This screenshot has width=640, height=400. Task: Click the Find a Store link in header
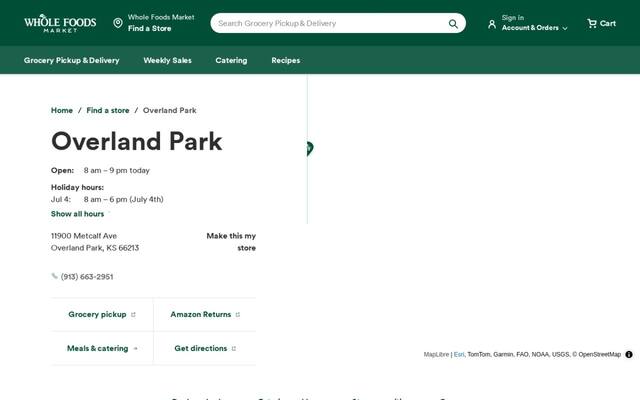pos(149,28)
